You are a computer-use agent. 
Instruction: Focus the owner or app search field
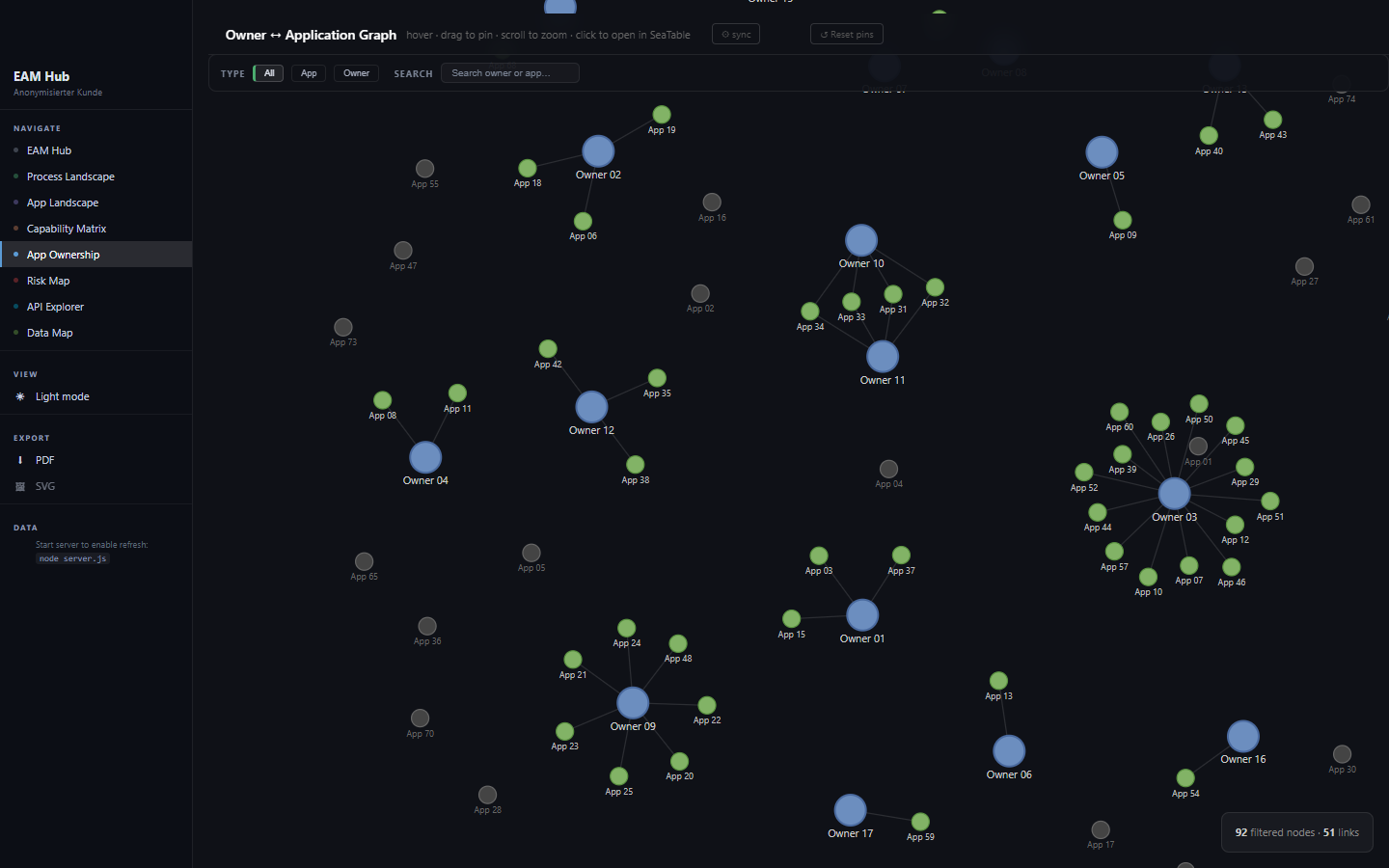point(510,73)
